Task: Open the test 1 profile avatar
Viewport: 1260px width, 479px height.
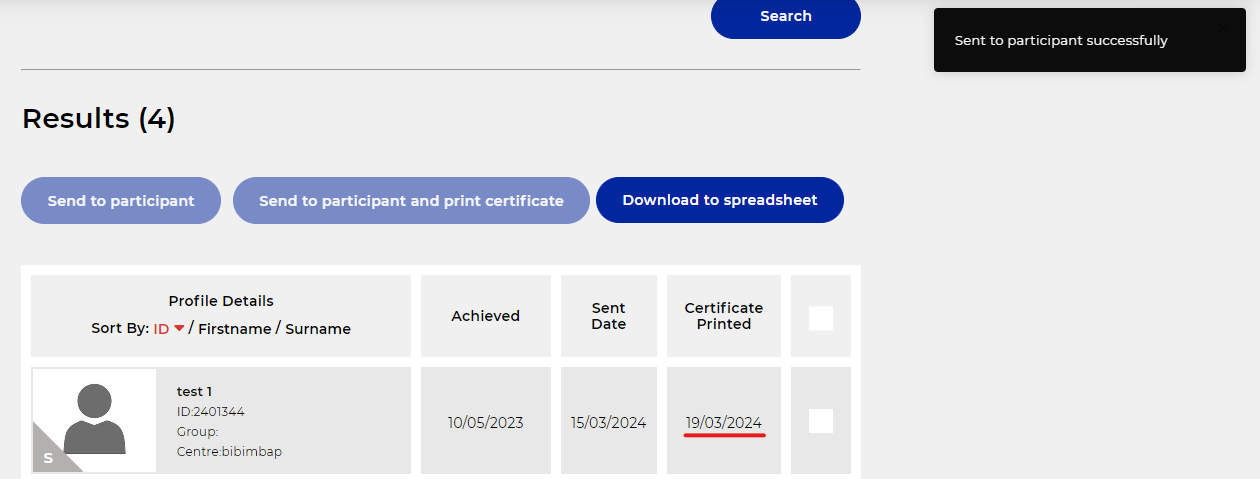Action: point(94,418)
